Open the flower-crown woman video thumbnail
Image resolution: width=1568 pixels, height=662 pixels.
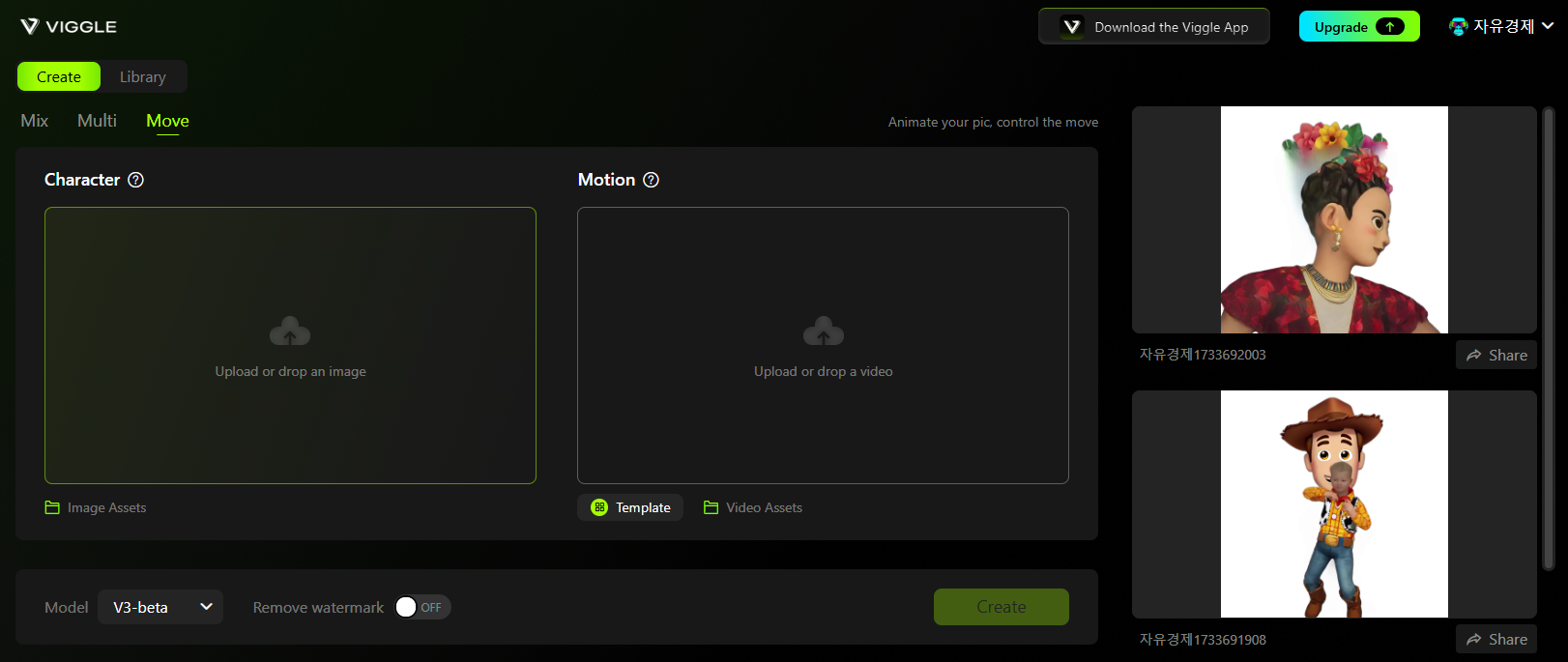pos(1334,219)
